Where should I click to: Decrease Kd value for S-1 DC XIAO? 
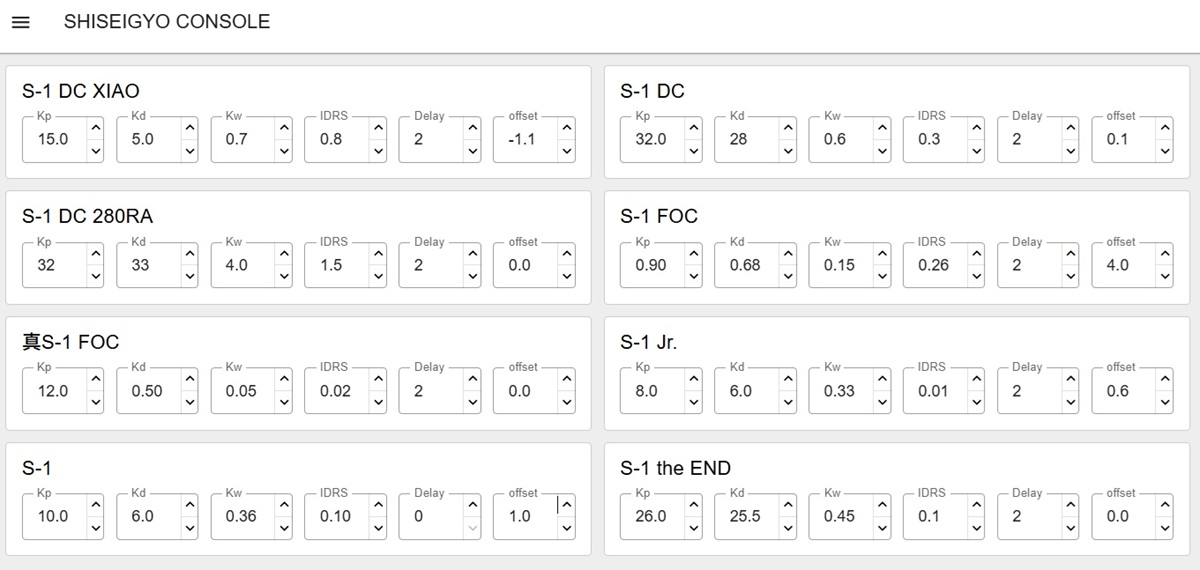point(189,151)
